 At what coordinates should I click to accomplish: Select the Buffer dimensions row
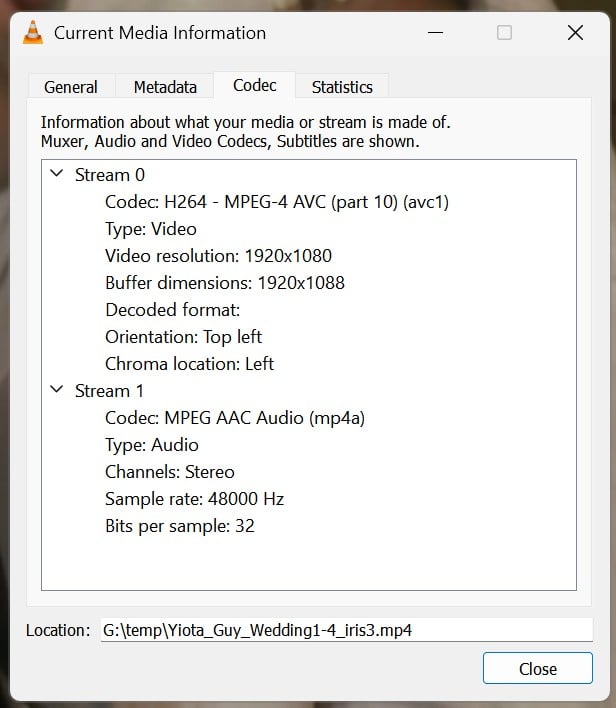224,283
